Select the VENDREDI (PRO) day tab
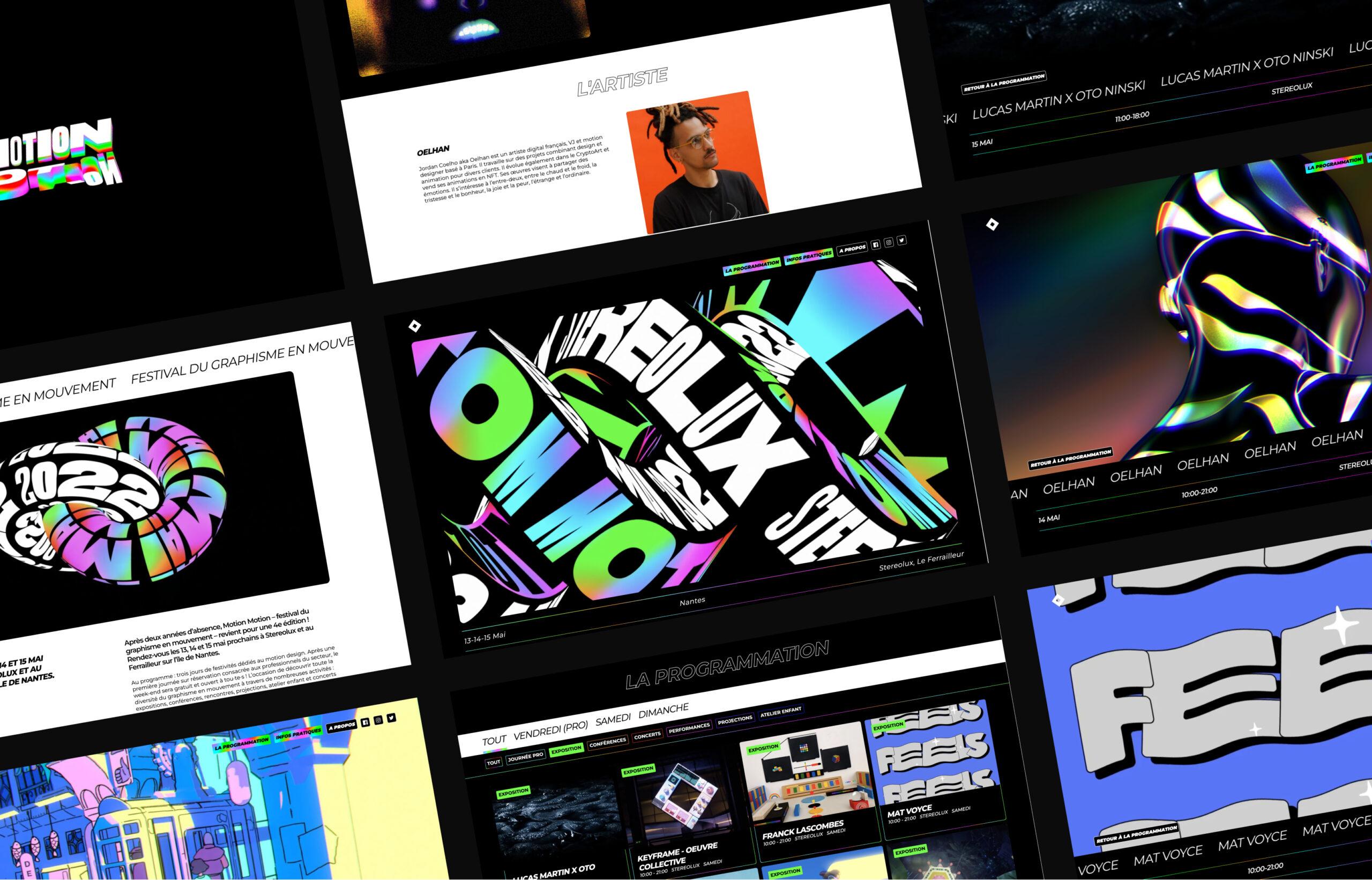 (550, 730)
